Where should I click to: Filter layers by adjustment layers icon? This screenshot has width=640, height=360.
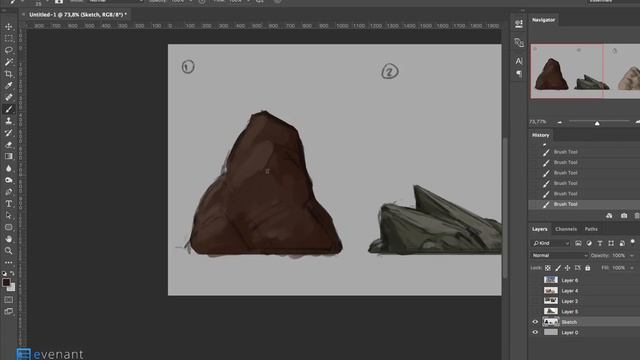589,243
